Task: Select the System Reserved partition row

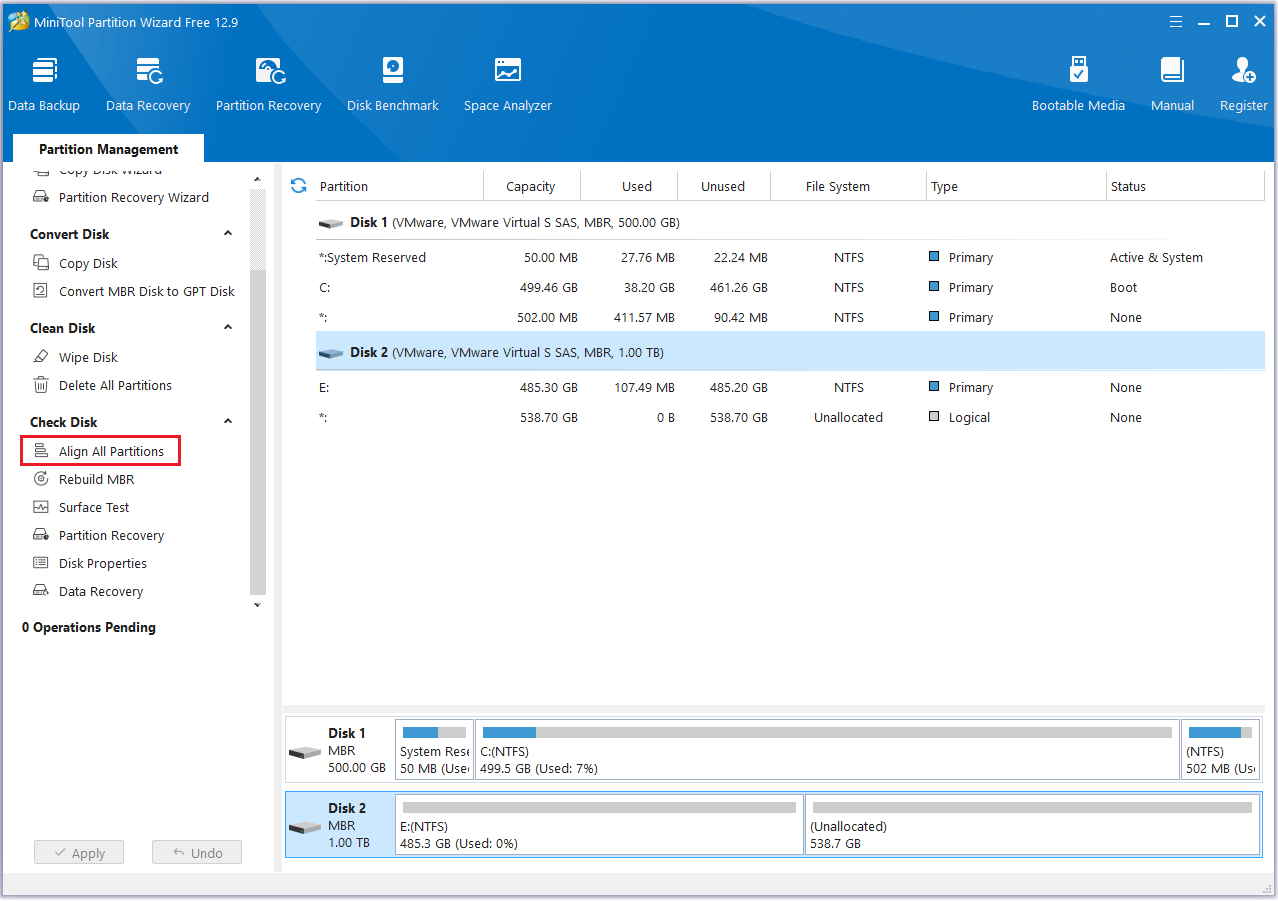Action: [790, 257]
